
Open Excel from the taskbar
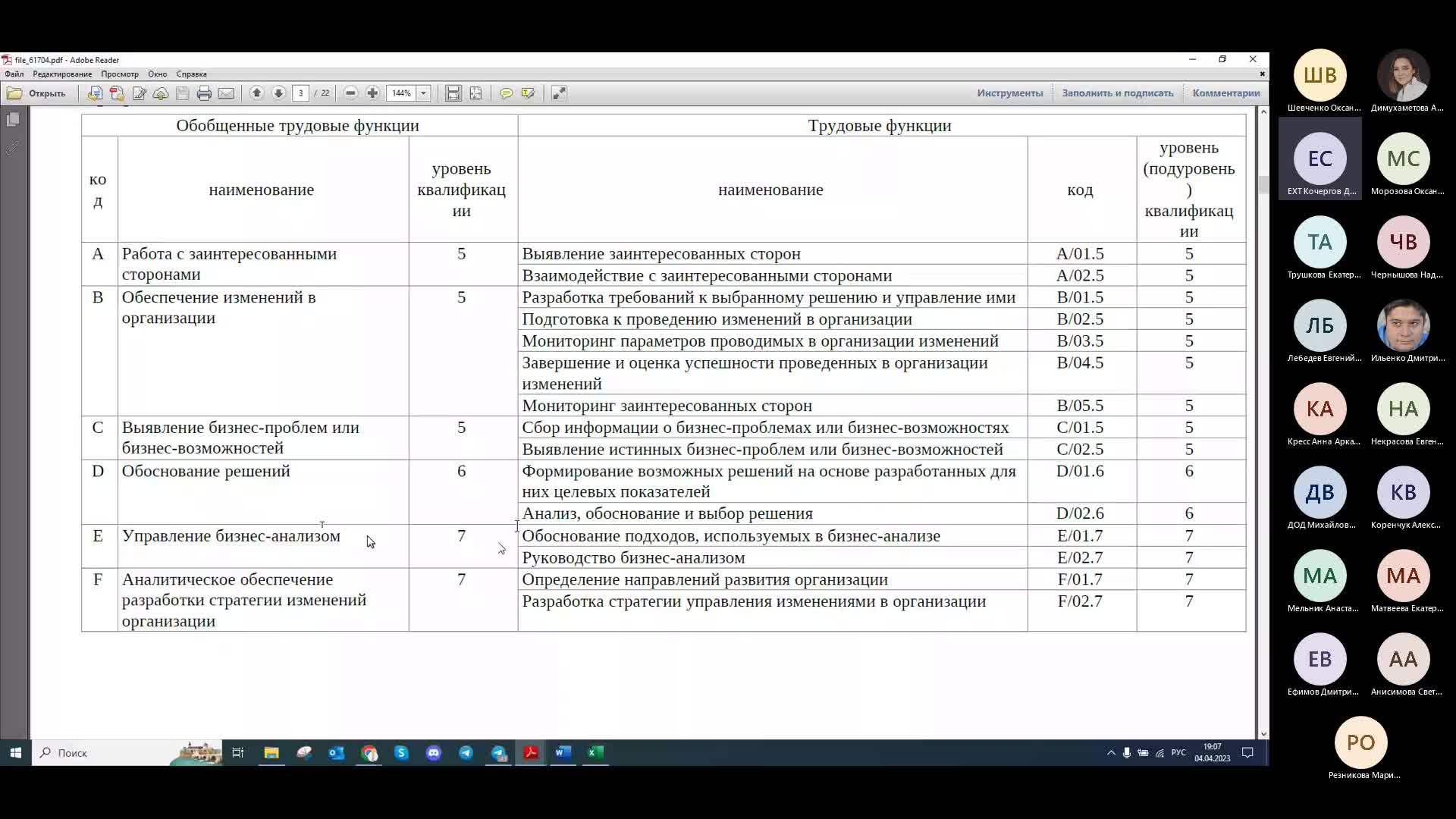tap(595, 753)
